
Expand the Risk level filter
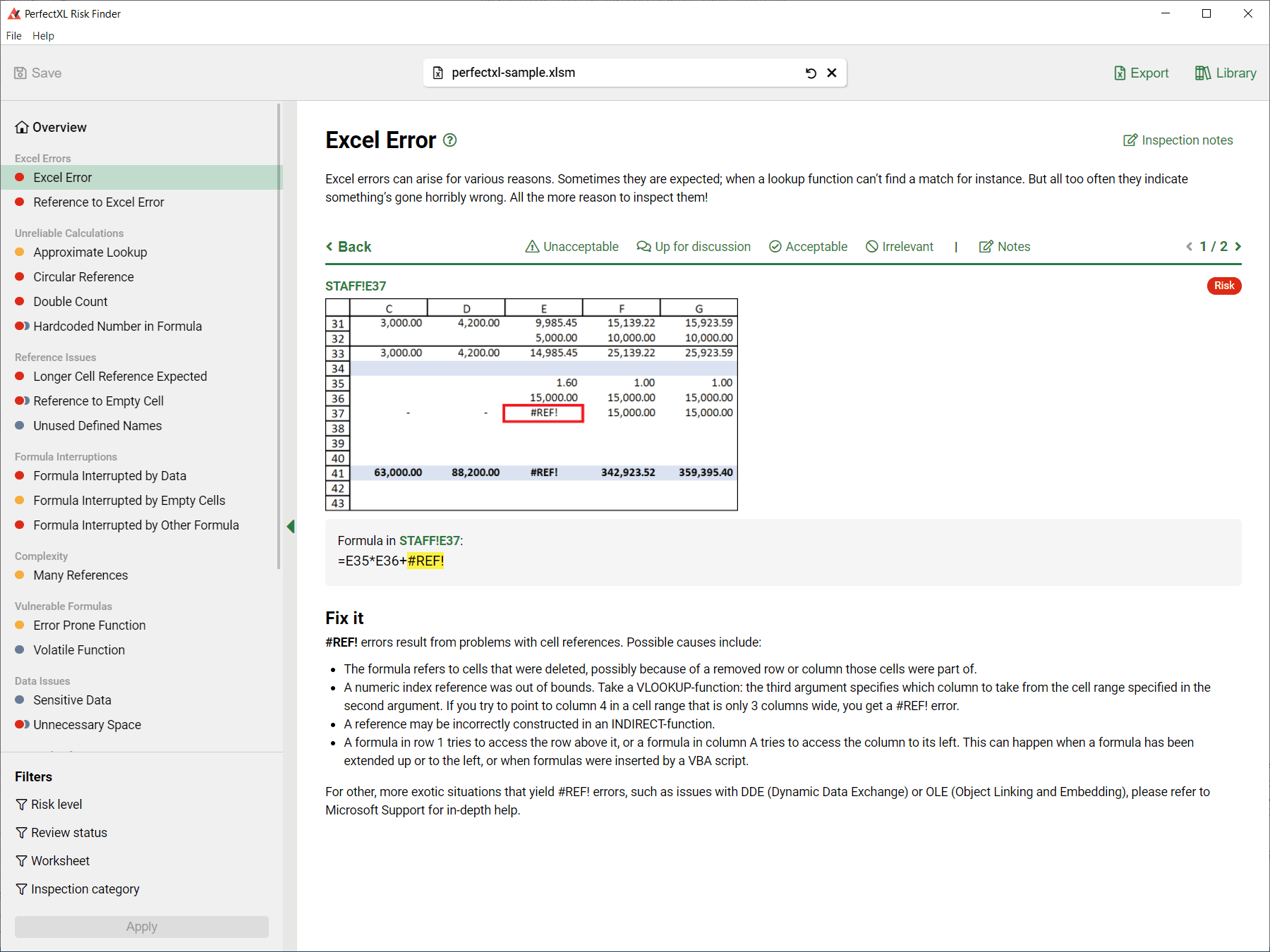pyautogui.click(x=49, y=805)
